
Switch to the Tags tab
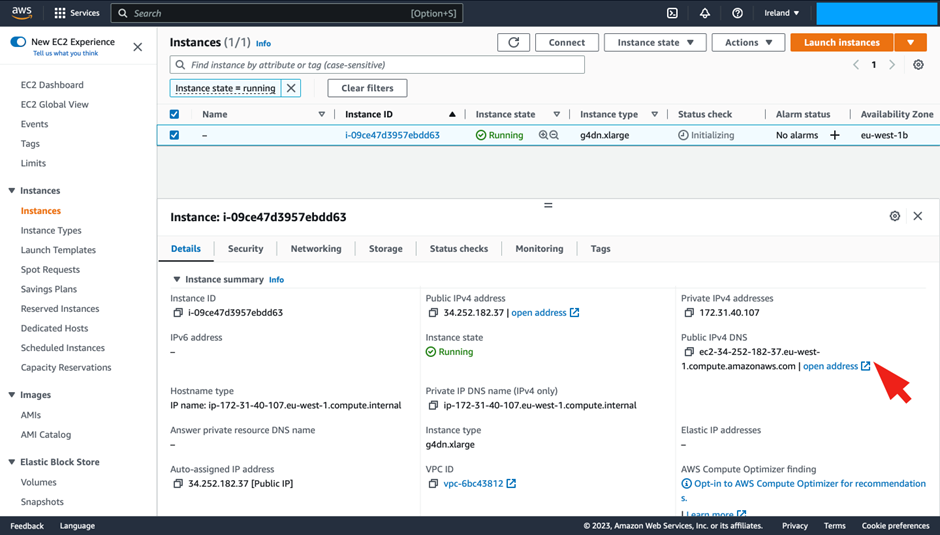coord(600,248)
